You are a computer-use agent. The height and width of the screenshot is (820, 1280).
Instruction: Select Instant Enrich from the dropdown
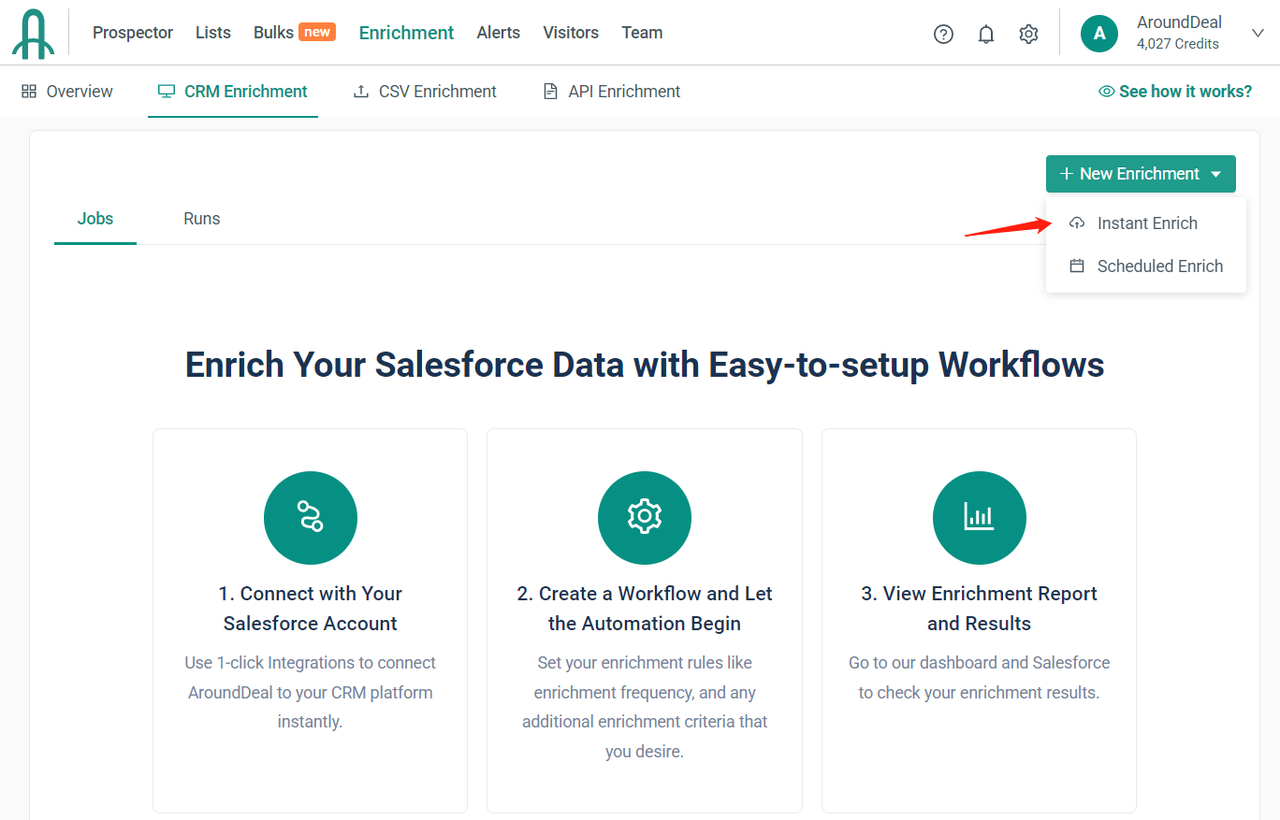point(1146,223)
